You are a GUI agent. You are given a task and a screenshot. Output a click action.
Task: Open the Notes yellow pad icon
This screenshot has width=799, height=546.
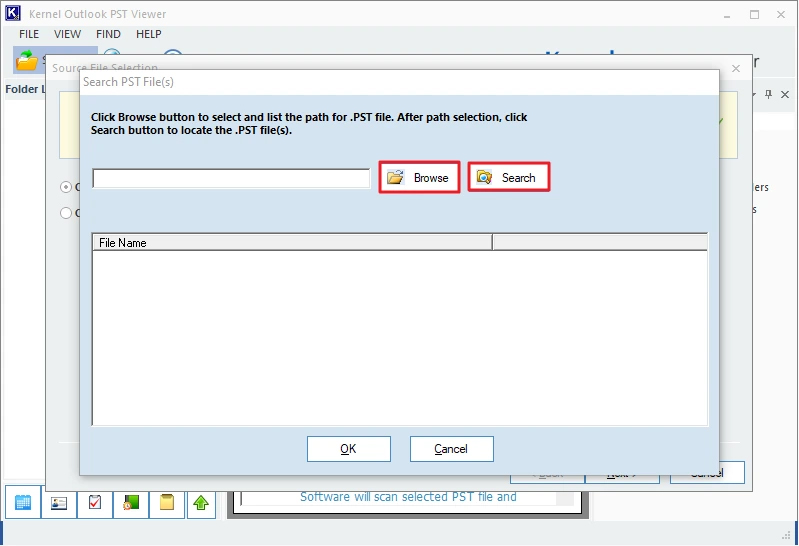tap(167, 503)
